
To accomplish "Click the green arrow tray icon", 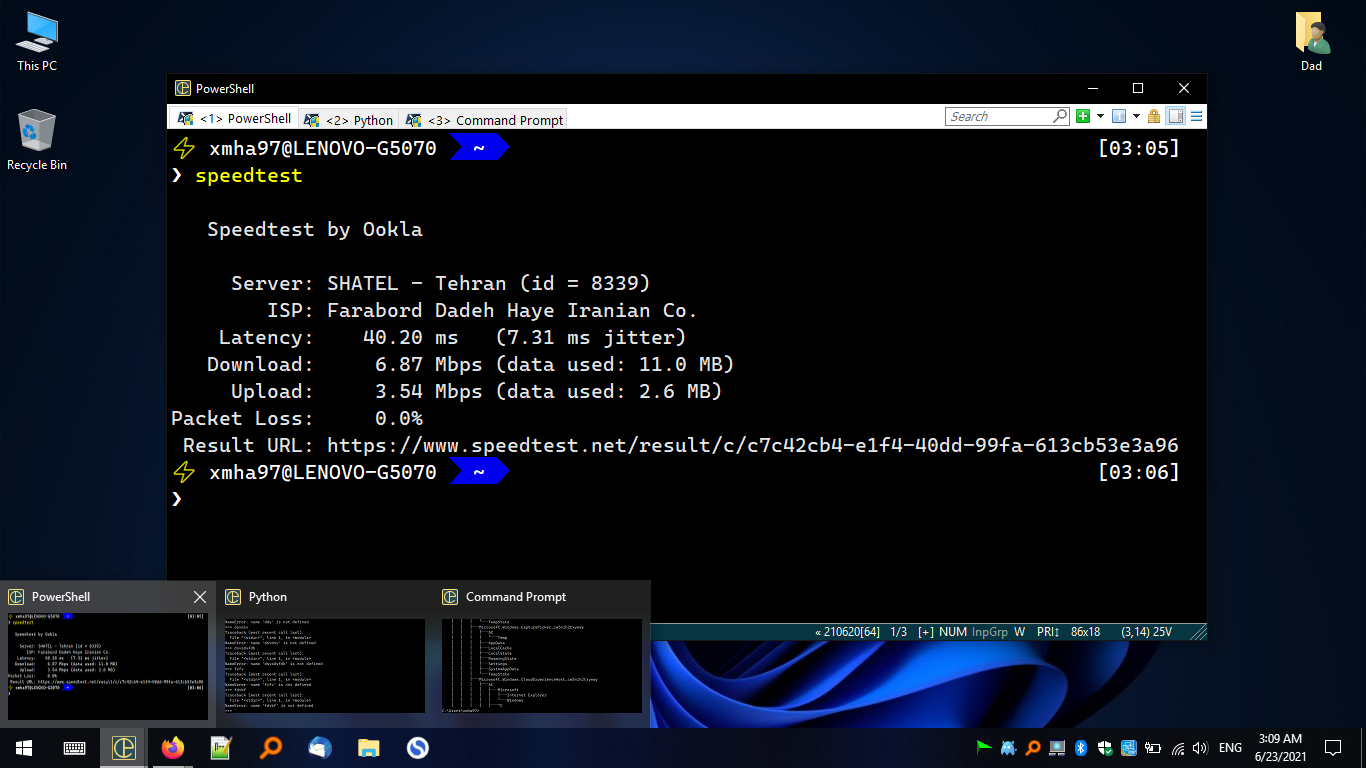I will 984,747.
